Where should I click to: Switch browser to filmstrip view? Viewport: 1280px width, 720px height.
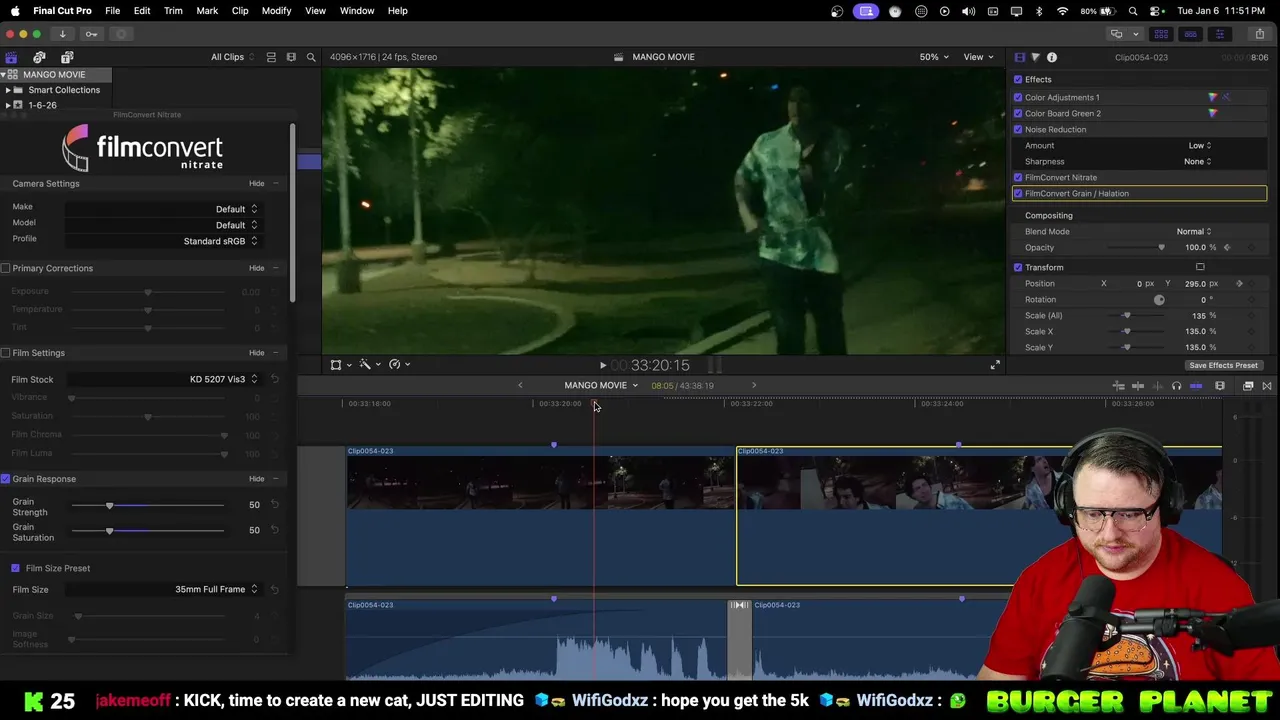tap(291, 57)
